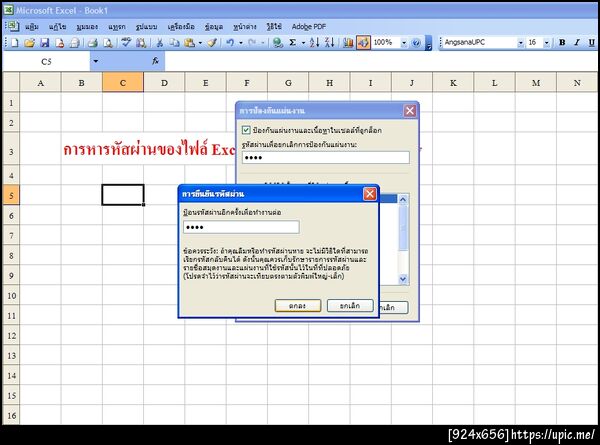Apply bold formatting with B
600x445 pixels.
coord(562,42)
